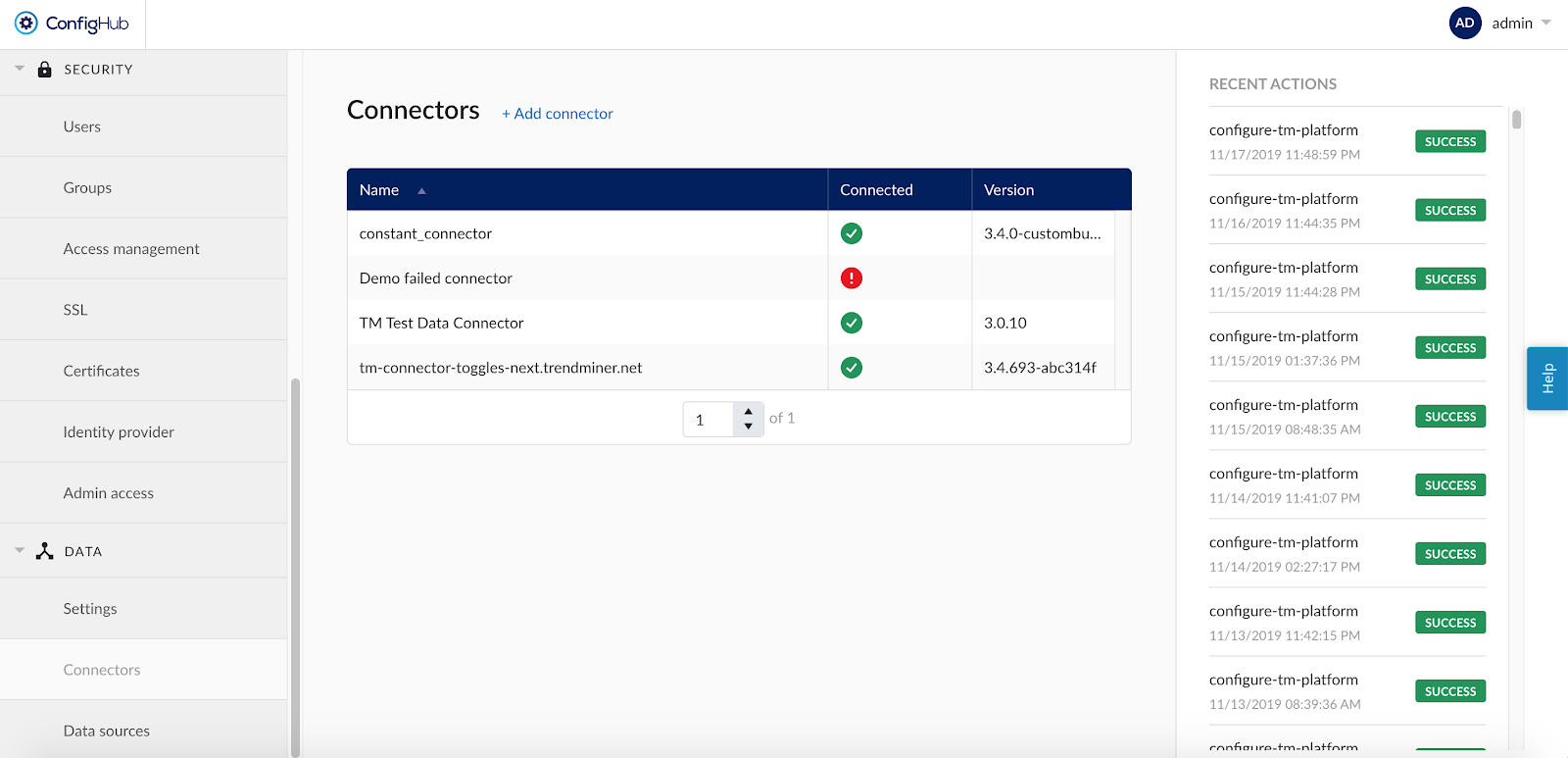1568x758 pixels.
Task: Click the red error icon for Demo failed connector
Action: (x=852, y=278)
